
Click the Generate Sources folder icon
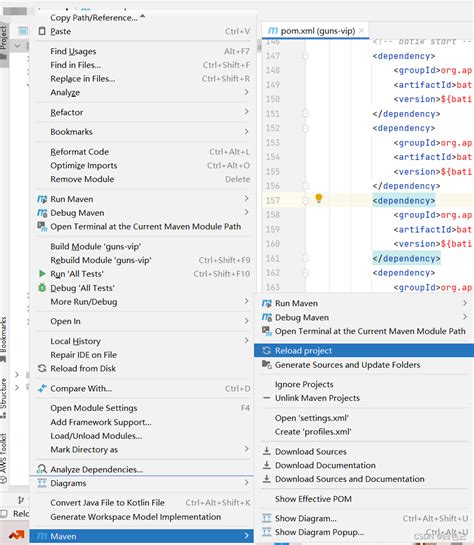(267, 365)
